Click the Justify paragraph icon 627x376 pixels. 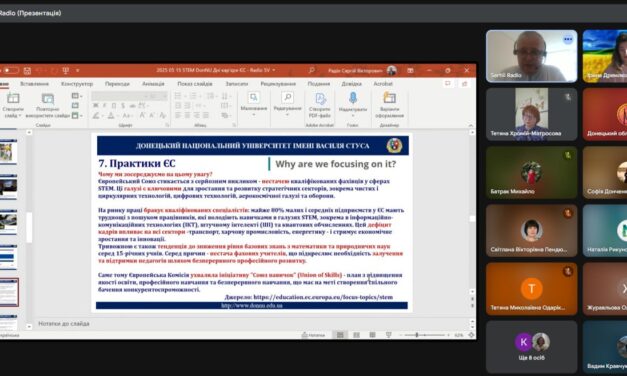[x=206, y=115]
